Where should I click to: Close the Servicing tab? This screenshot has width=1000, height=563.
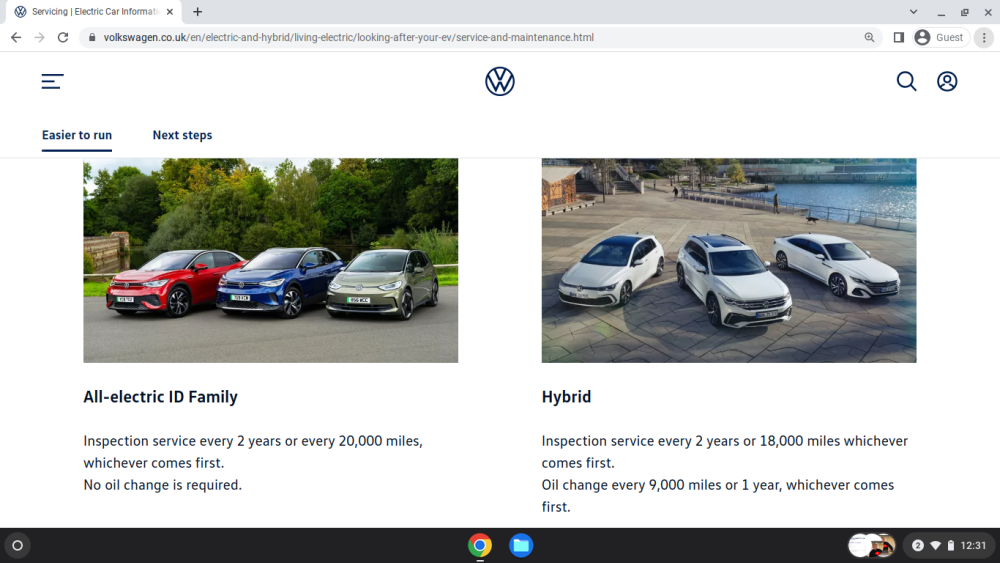coord(170,11)
